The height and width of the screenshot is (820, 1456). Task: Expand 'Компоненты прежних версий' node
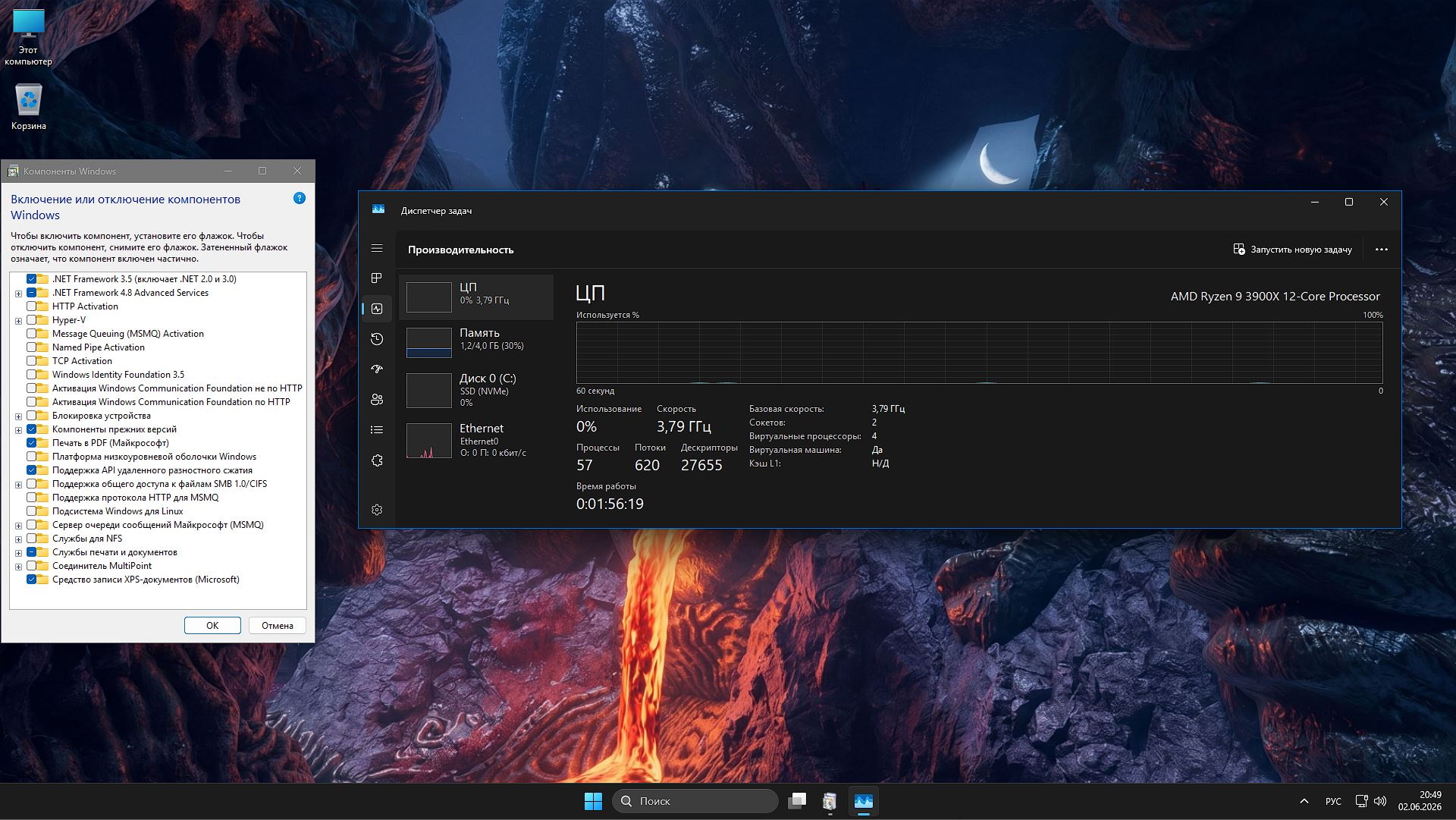[18, 430]
